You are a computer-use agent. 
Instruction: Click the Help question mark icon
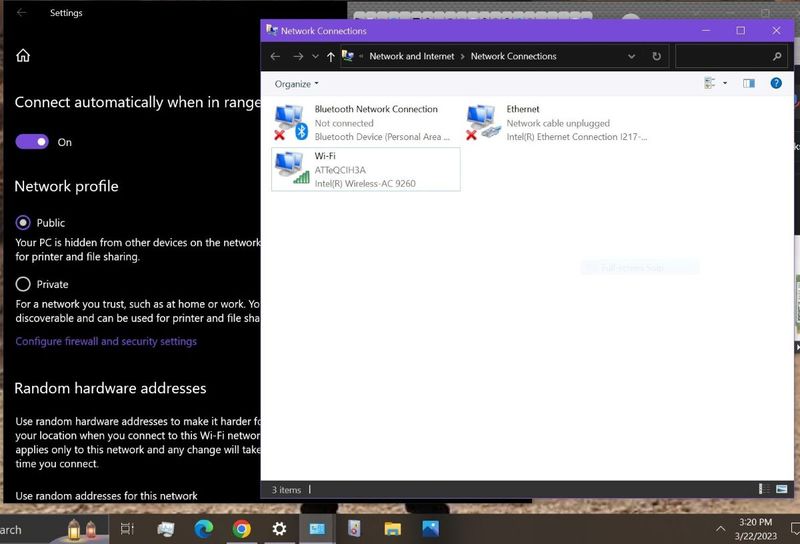click(776, 84)
